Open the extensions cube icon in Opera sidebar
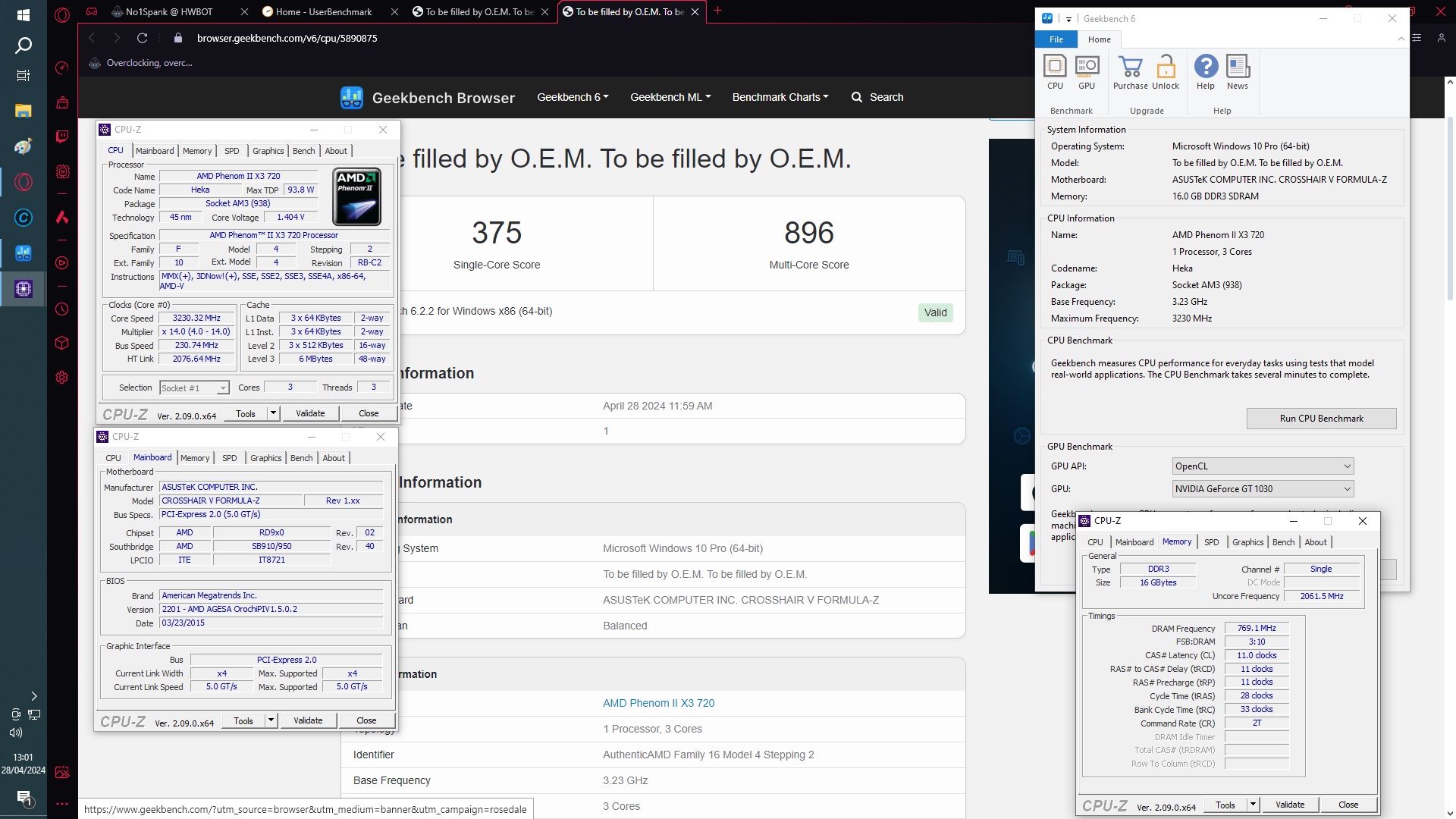Image resolution: width=1456 pixels, height=819 pixels. pyautogui.click(x=62, y=343)
